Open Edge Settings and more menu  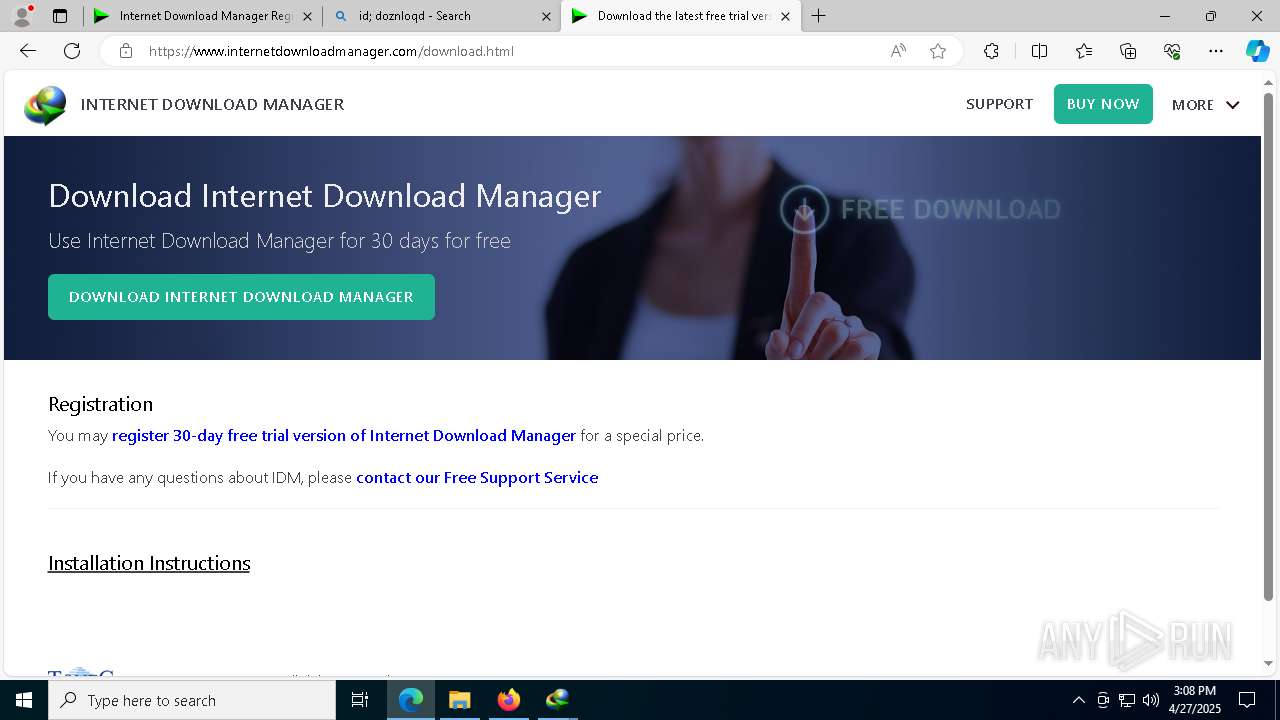(1216, 51)
